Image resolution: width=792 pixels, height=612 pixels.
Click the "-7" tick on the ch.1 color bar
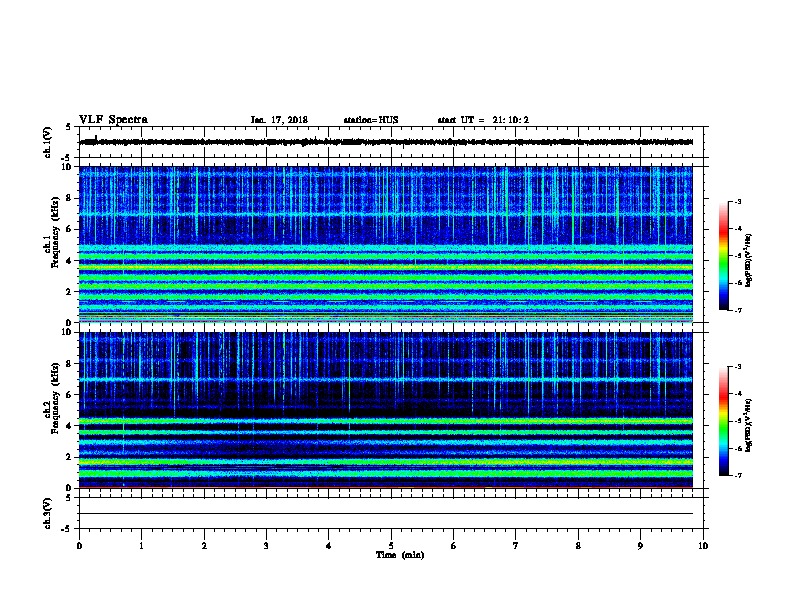pos(738,310)
